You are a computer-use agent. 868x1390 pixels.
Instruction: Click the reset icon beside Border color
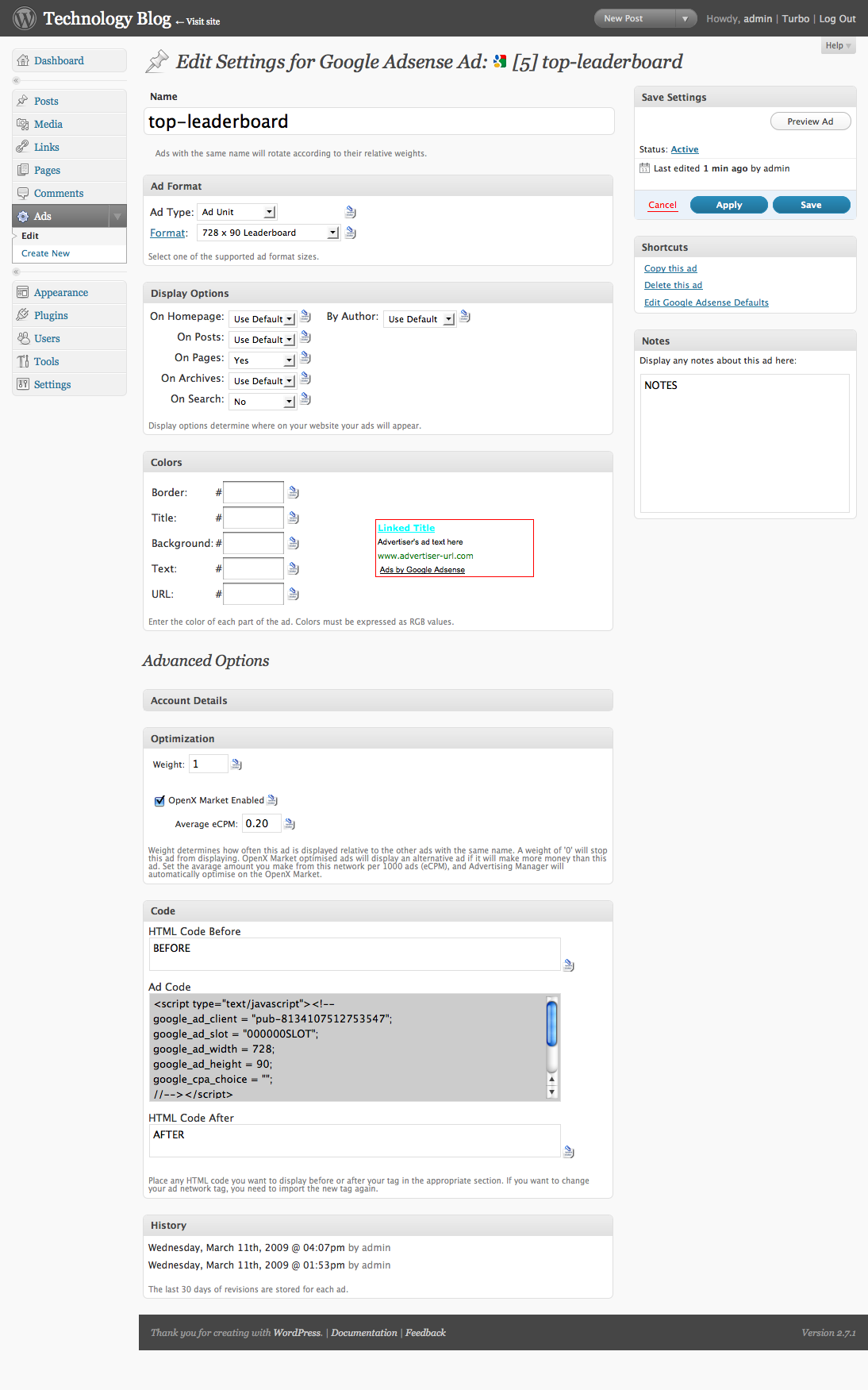tap(294, 493)
